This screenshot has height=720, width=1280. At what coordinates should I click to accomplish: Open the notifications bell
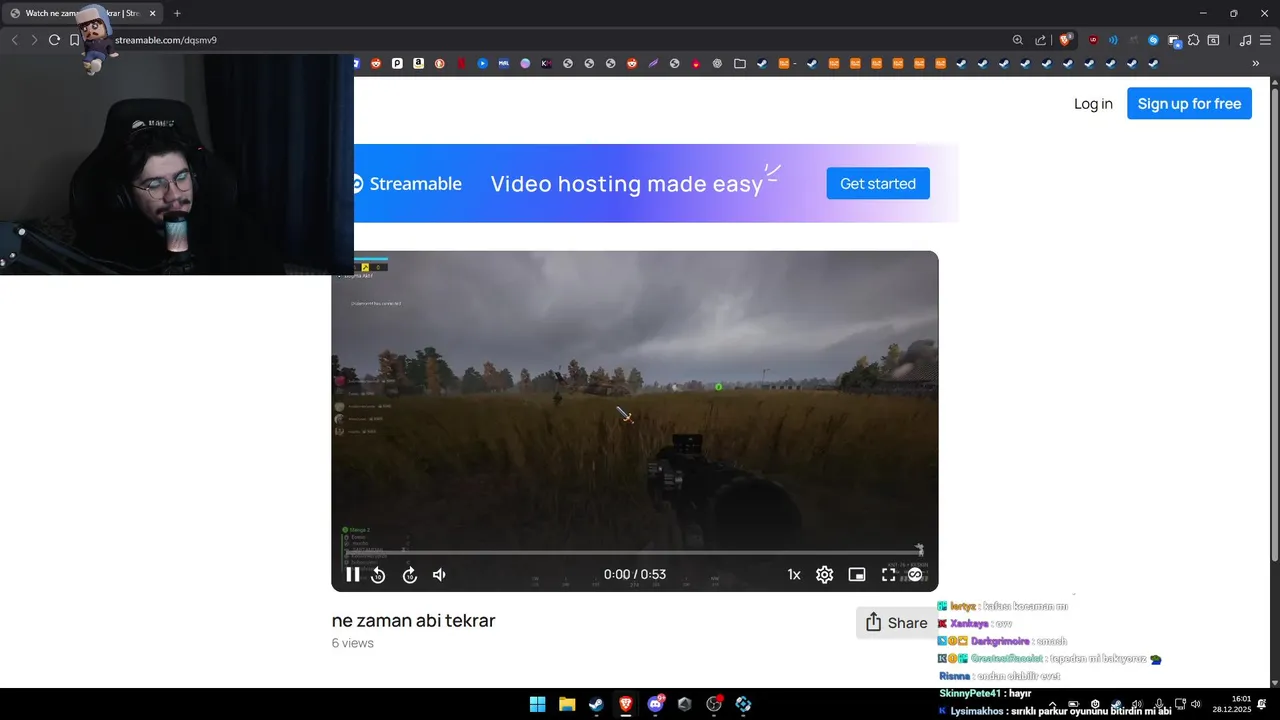click(x=1262, y=705)
